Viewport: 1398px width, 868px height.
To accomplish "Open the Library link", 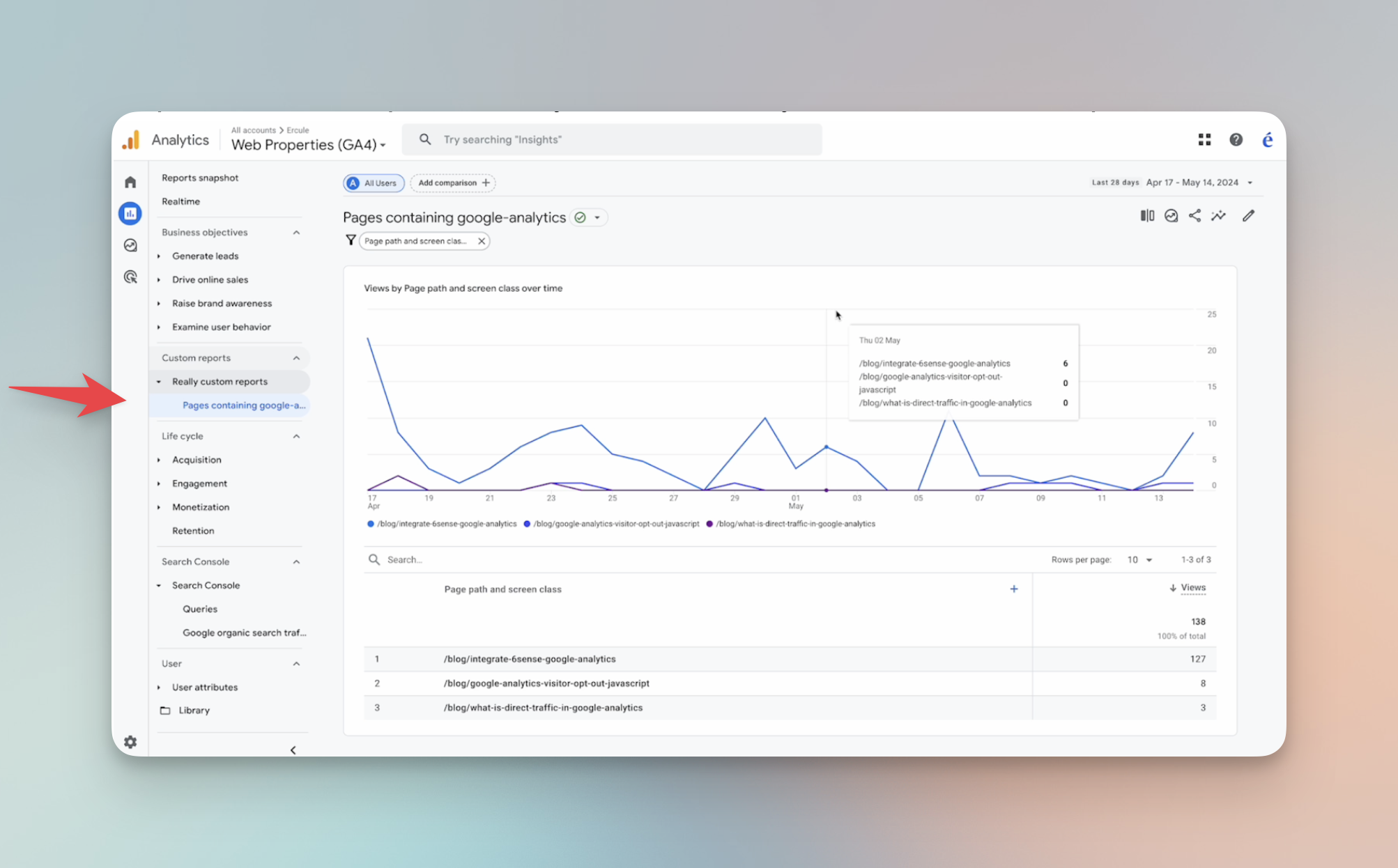I will (194, 711).
